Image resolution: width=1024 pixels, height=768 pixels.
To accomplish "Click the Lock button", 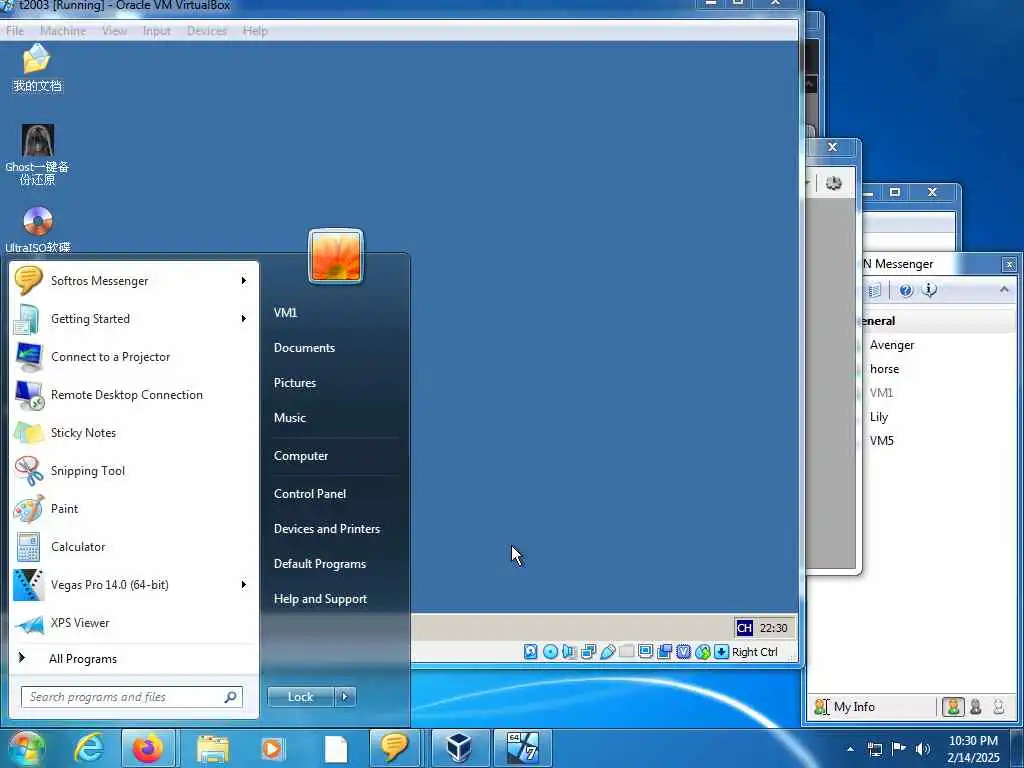I will pyautogui.click(x=300, y=697).
